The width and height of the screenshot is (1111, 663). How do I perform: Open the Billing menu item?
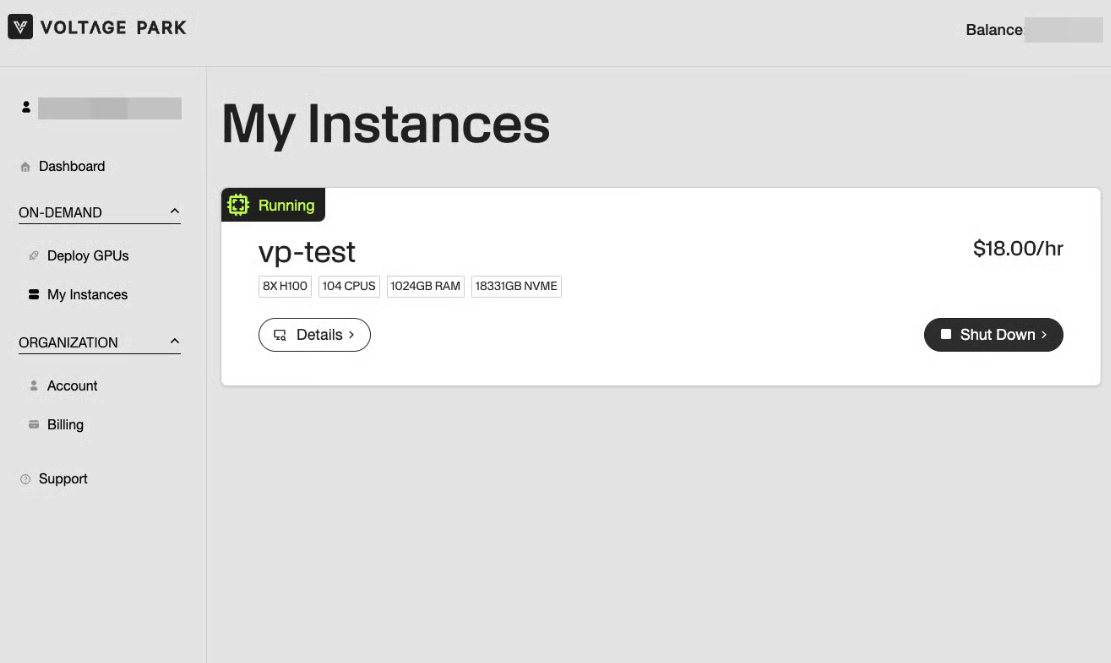pyautogui.click(x=65, y=425)
